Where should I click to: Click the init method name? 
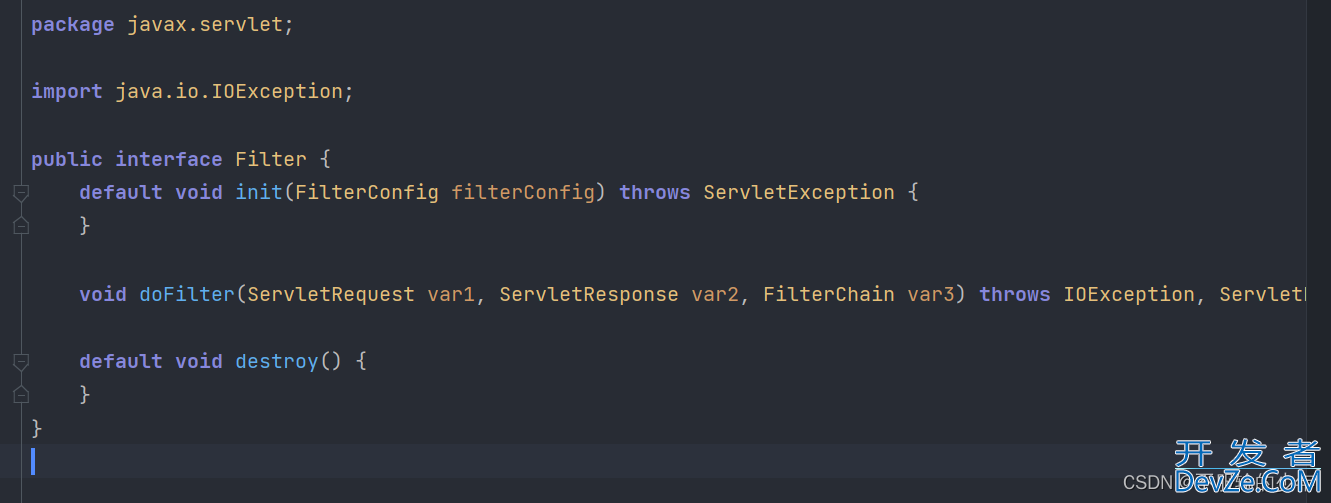(259, 192)
